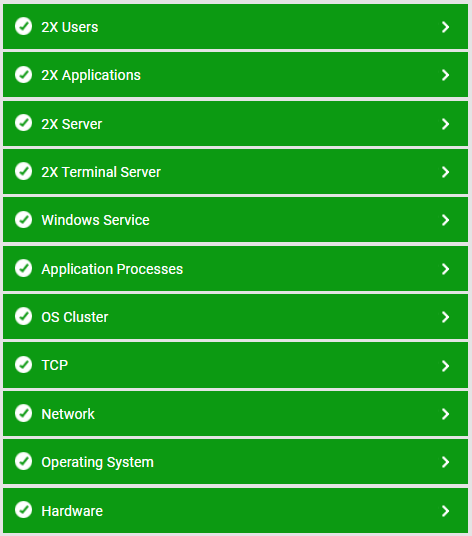Click the chevron on the TCP row
472x536 pixels.
pyautogui.click(x=445, y=366)
